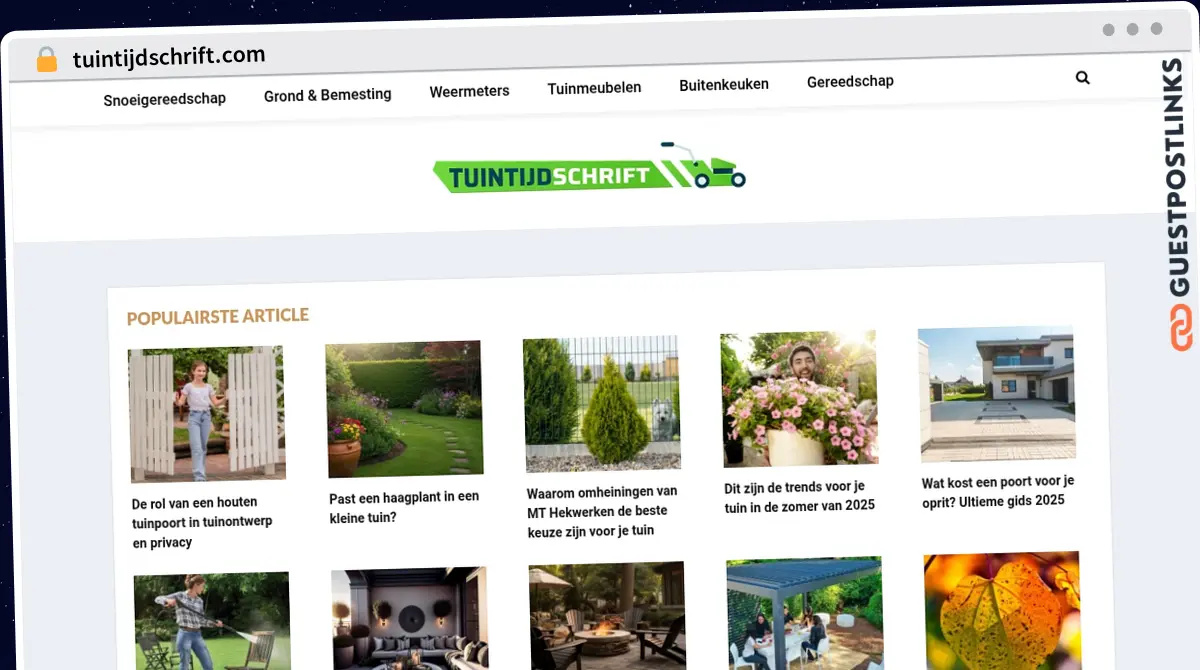
Task: Go to the Tuinmeubelen category
Action: 594,88
